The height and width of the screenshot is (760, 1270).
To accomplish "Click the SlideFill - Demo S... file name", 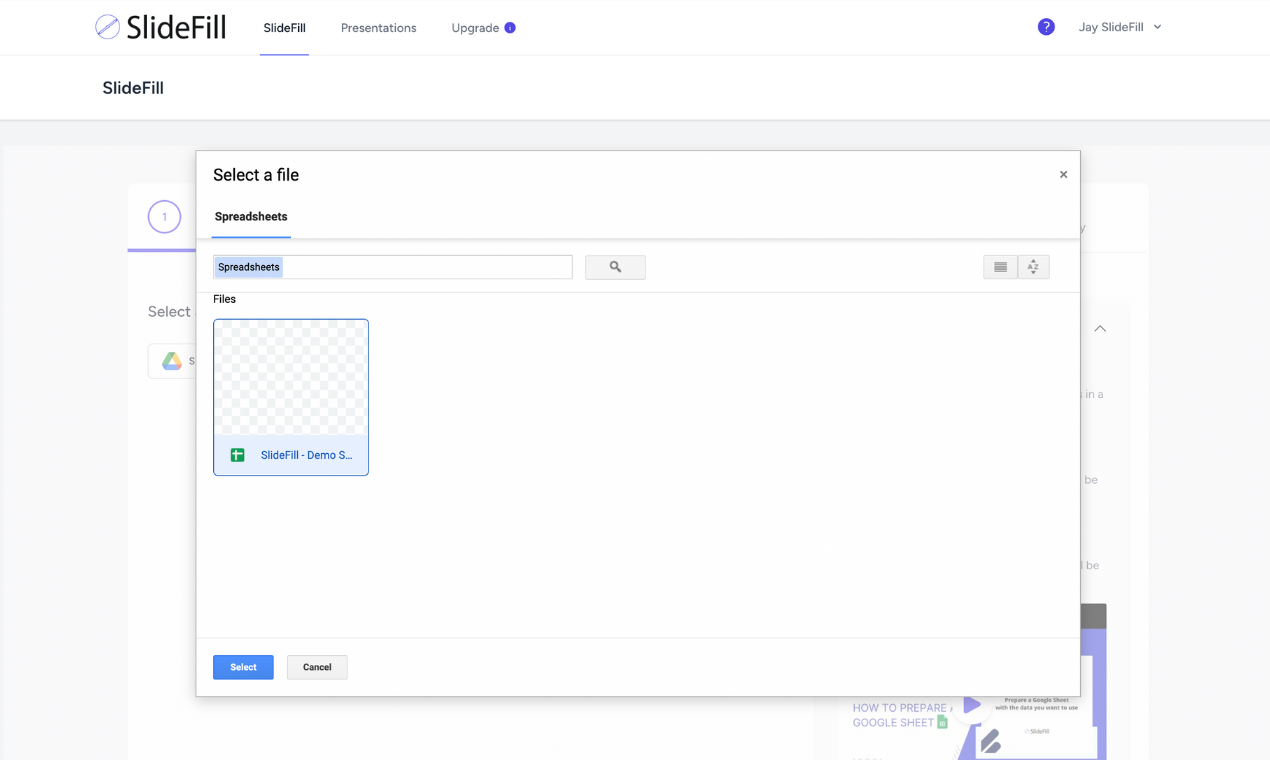I will pyautogui.click(x=306, y=455).
